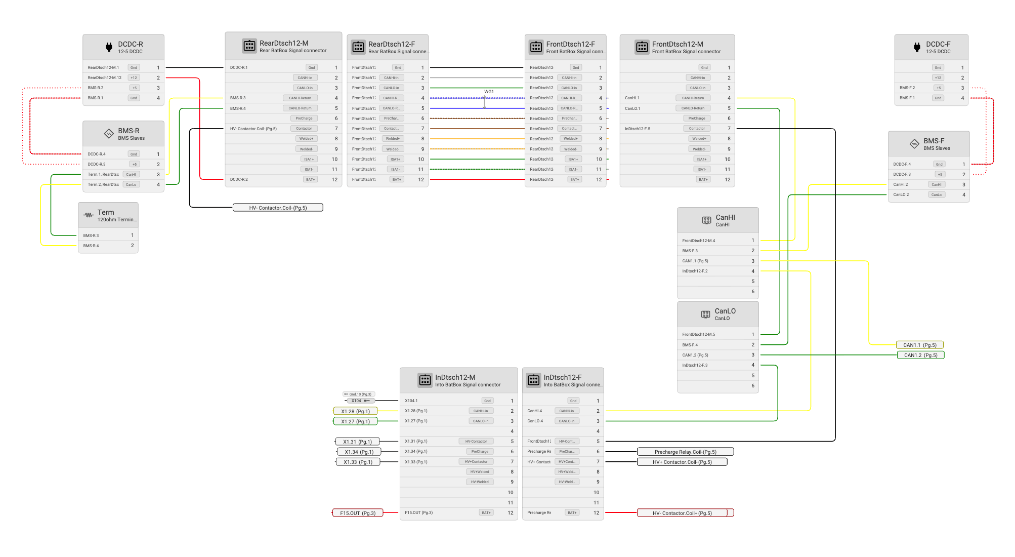Select the DCDC-F power plug icon

point(917,47)
